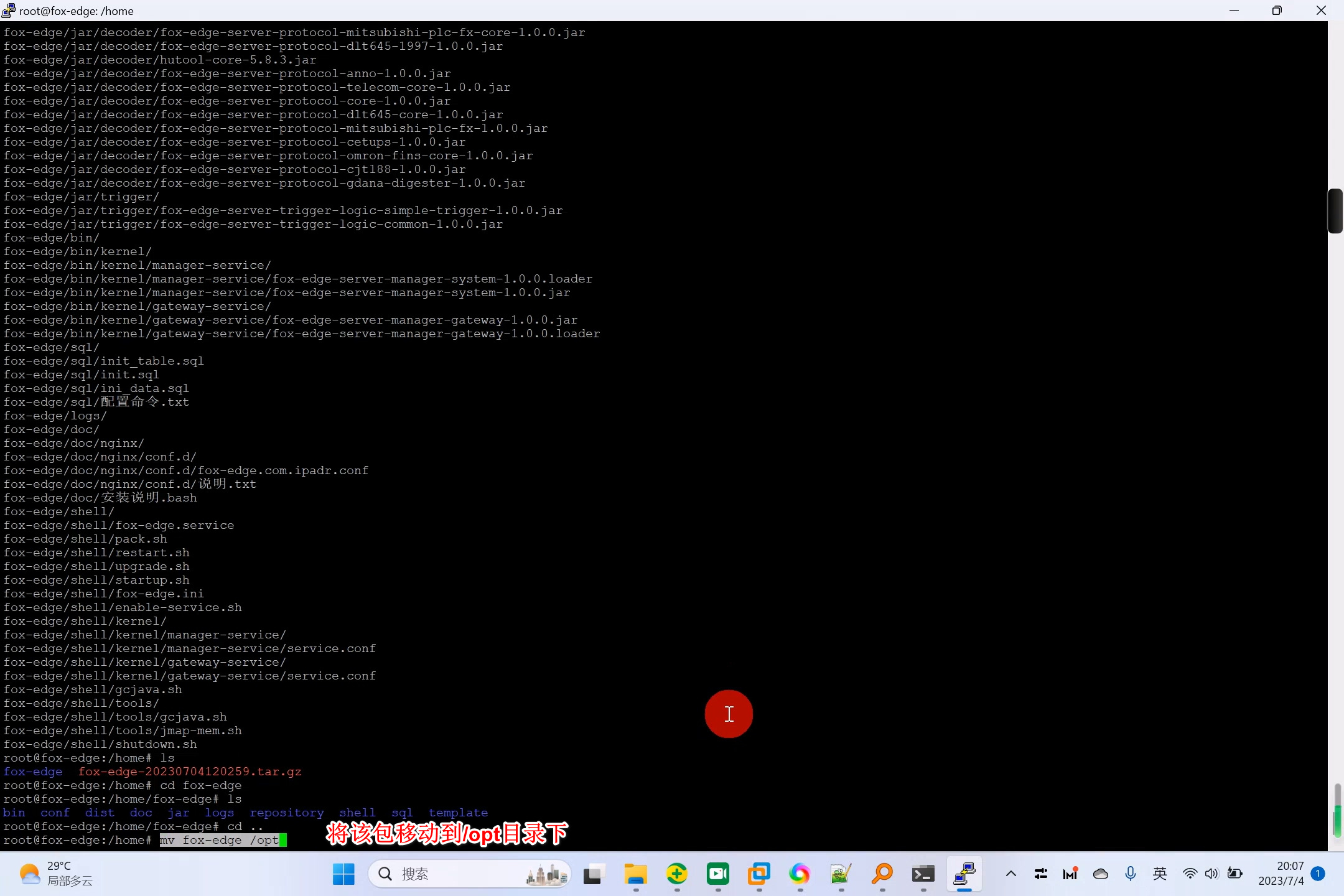Open the weather widget showing 29°C
Viewport: 1344px width, 896px height.
[56, 874]
